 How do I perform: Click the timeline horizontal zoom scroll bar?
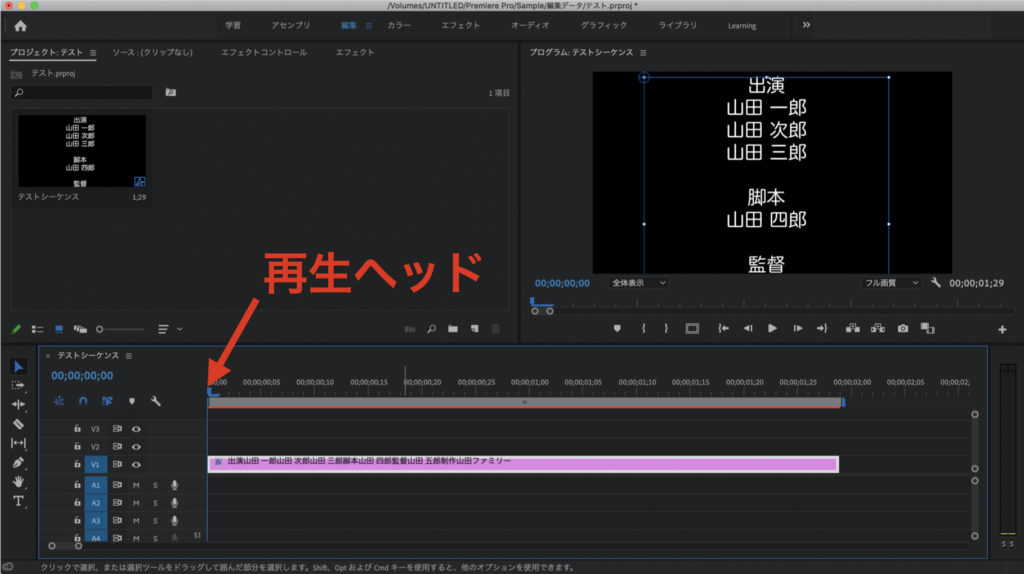pos(65,546)
